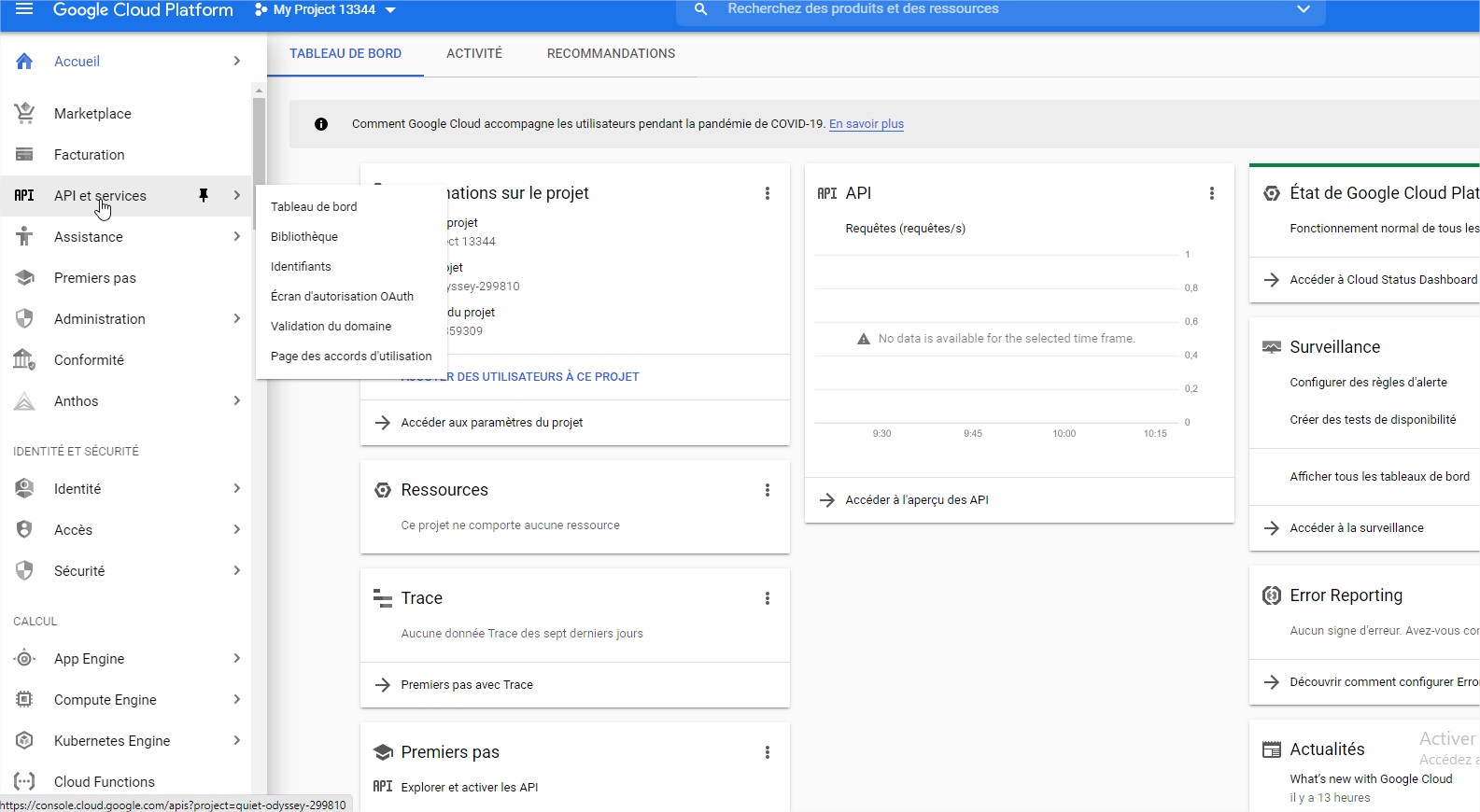Click the App Engine icon
The height and width of the screenshot is (812, 1480).
point(24,659)
